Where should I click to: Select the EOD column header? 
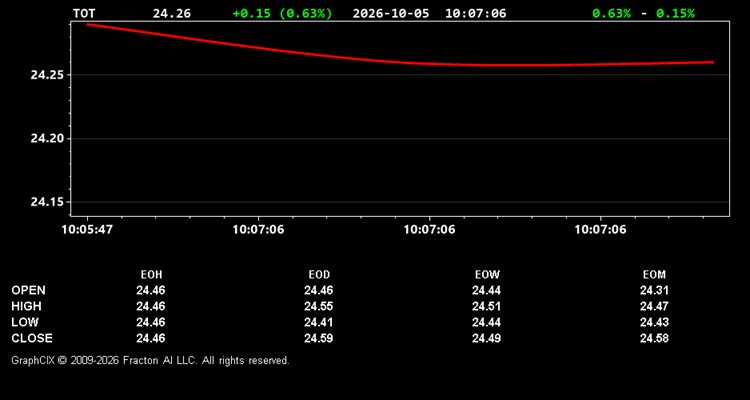(x=319, y=275)
